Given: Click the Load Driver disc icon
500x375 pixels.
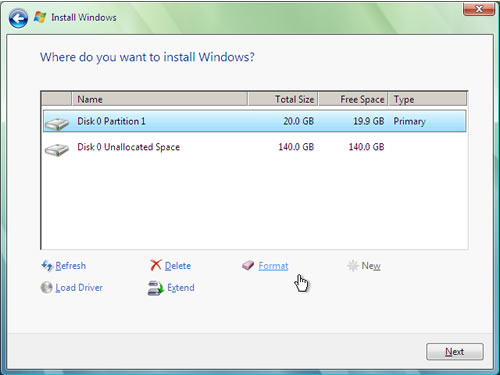Looking at the screenshot, I should click(x=46, y=287).
